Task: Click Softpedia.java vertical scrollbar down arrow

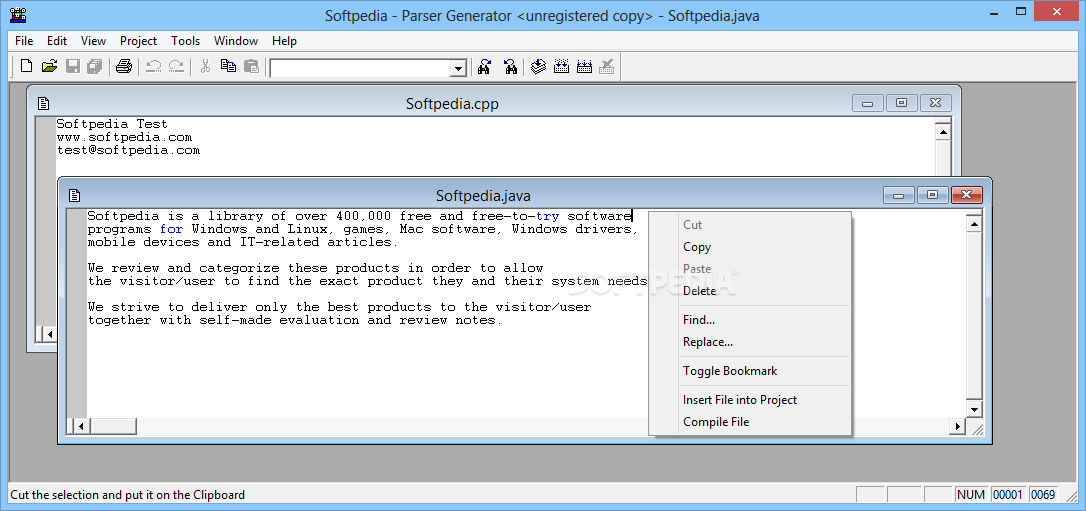Action: pos(974,409)
